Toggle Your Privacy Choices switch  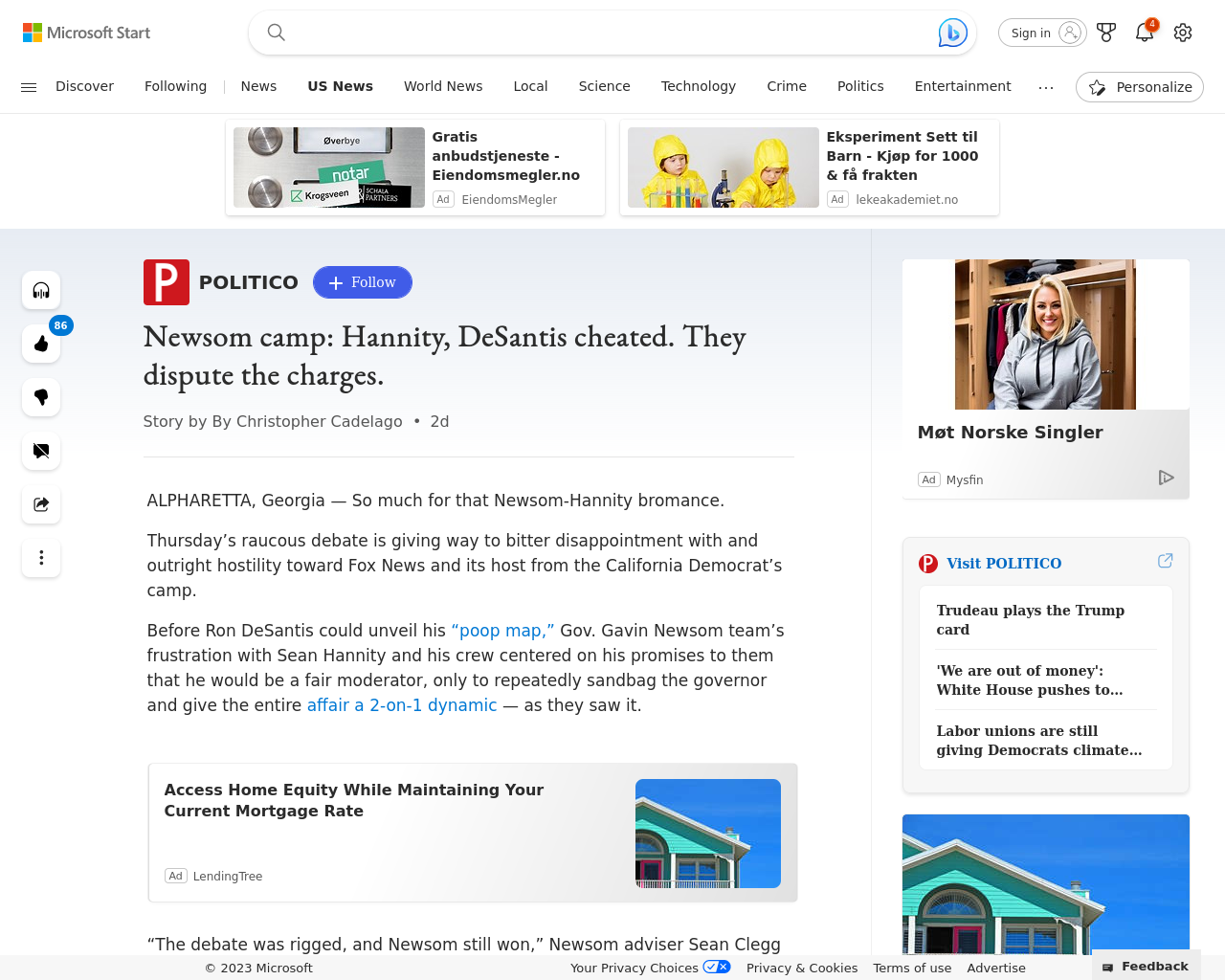coord(717,967)
